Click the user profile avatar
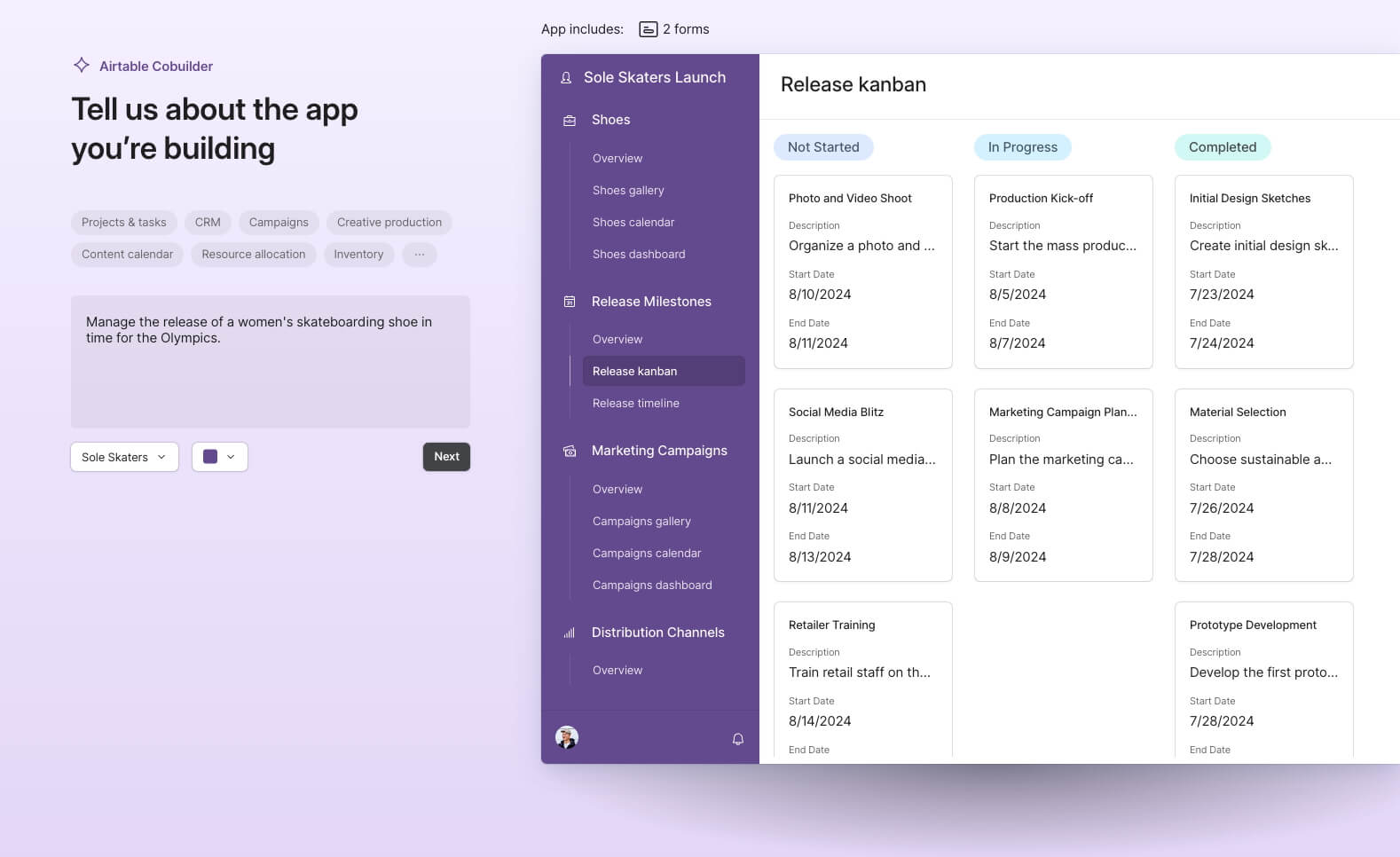1400x857 pixels. coord(567,737)
